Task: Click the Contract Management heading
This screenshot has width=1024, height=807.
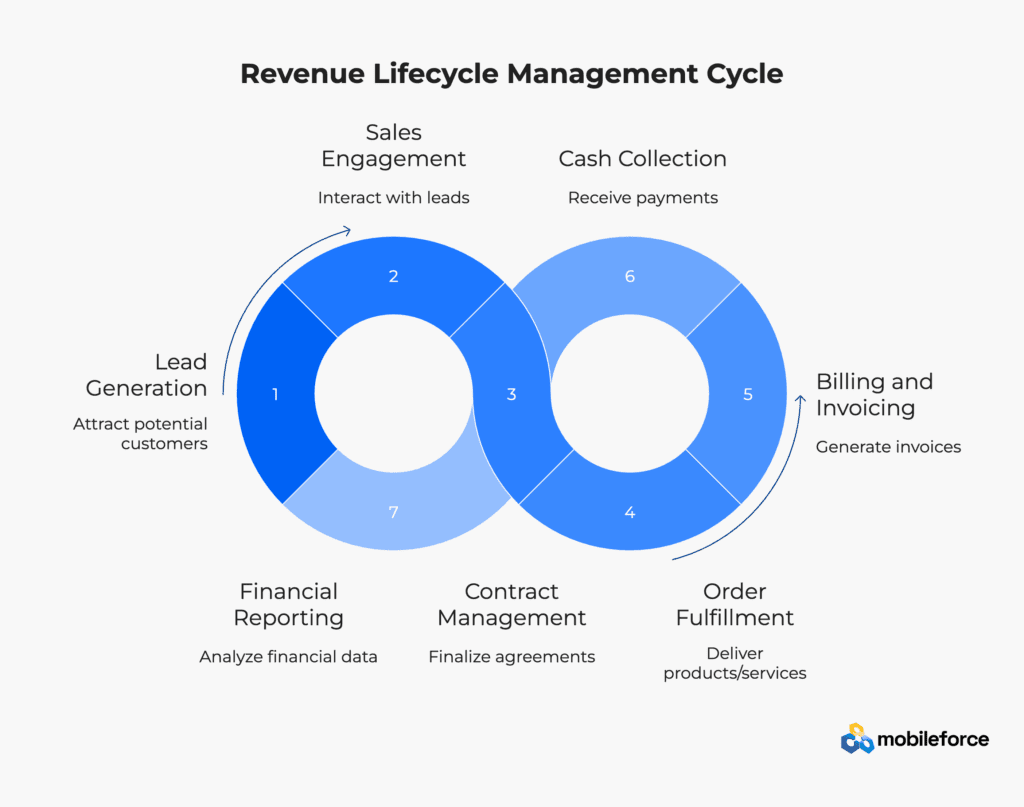Action: tap(512, 604)
